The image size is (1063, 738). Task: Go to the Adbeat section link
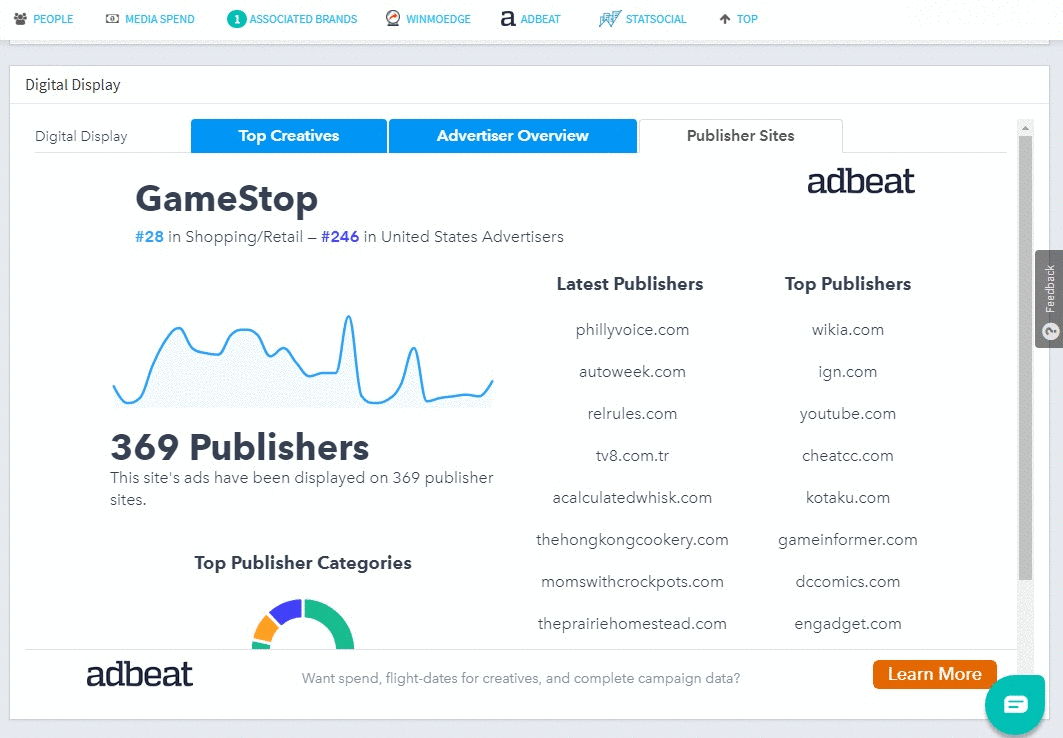[540, 19]
